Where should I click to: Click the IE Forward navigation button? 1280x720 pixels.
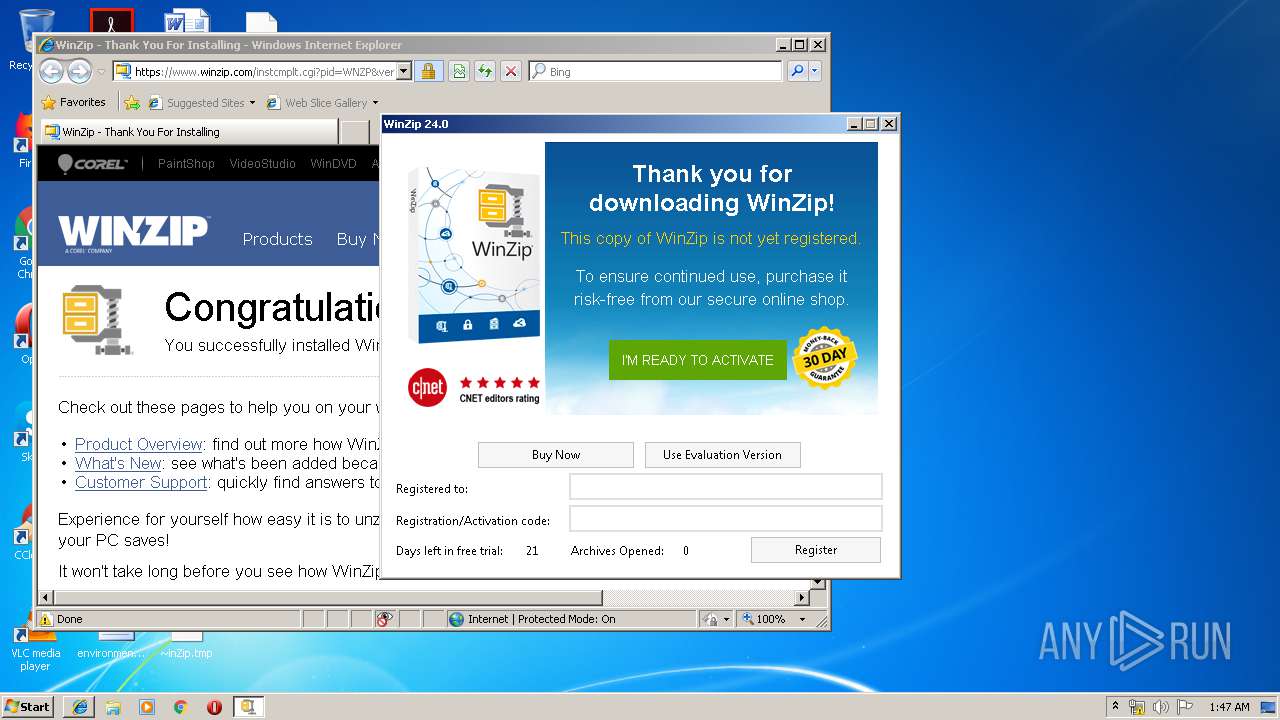tap(79, 71)
